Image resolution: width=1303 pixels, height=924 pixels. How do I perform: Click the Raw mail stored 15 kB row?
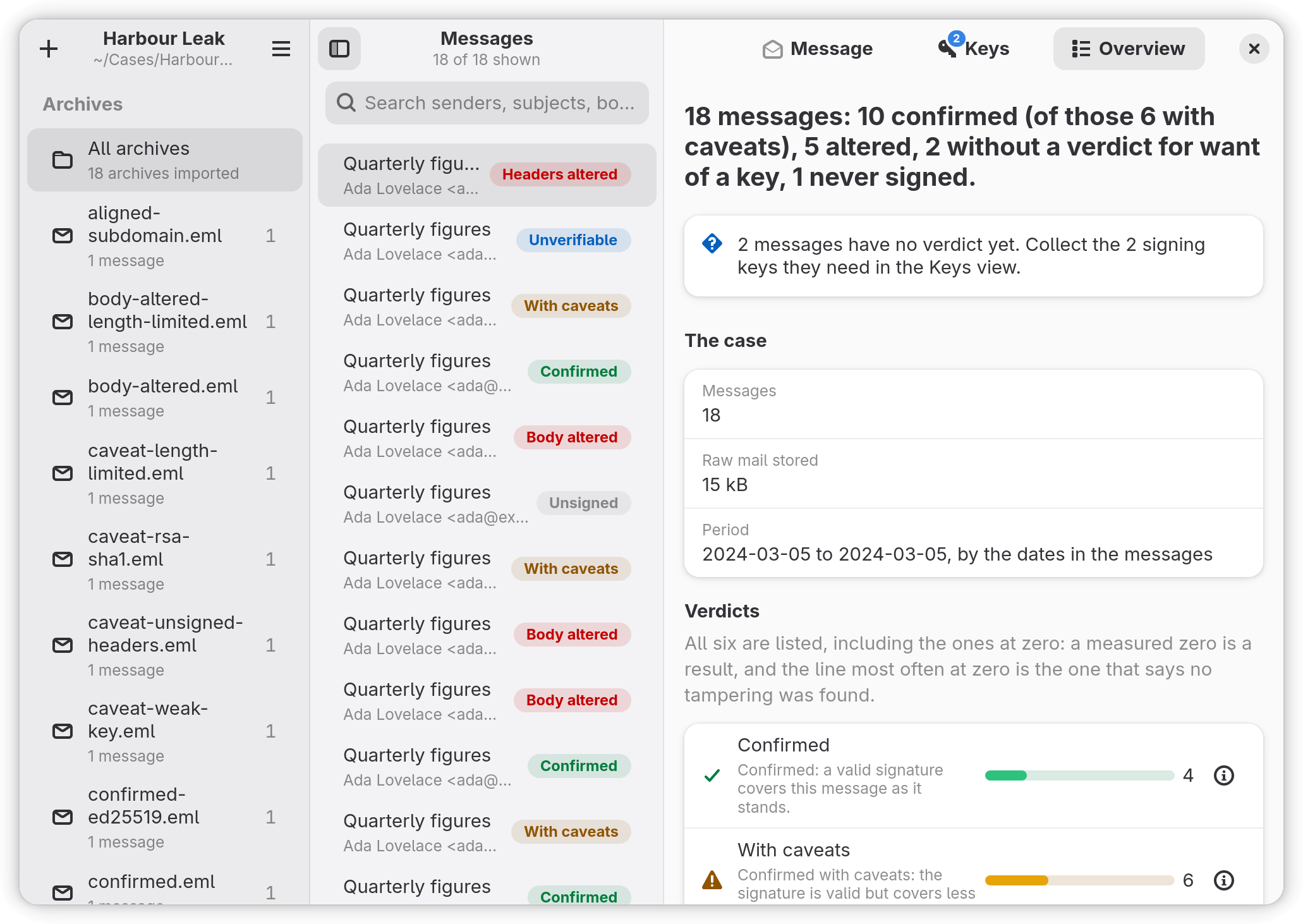coord(974,473)
